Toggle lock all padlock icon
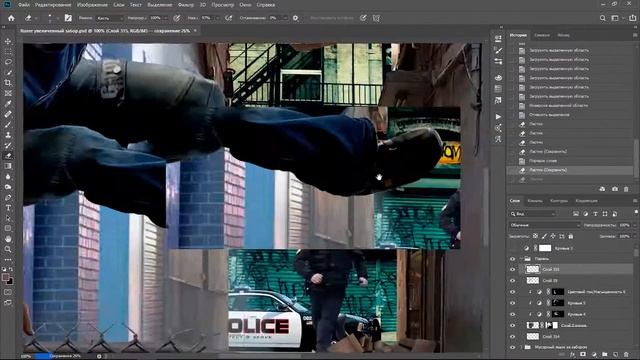Image resolution: width=640 pixels, height=360 pixels. point(571,236)
